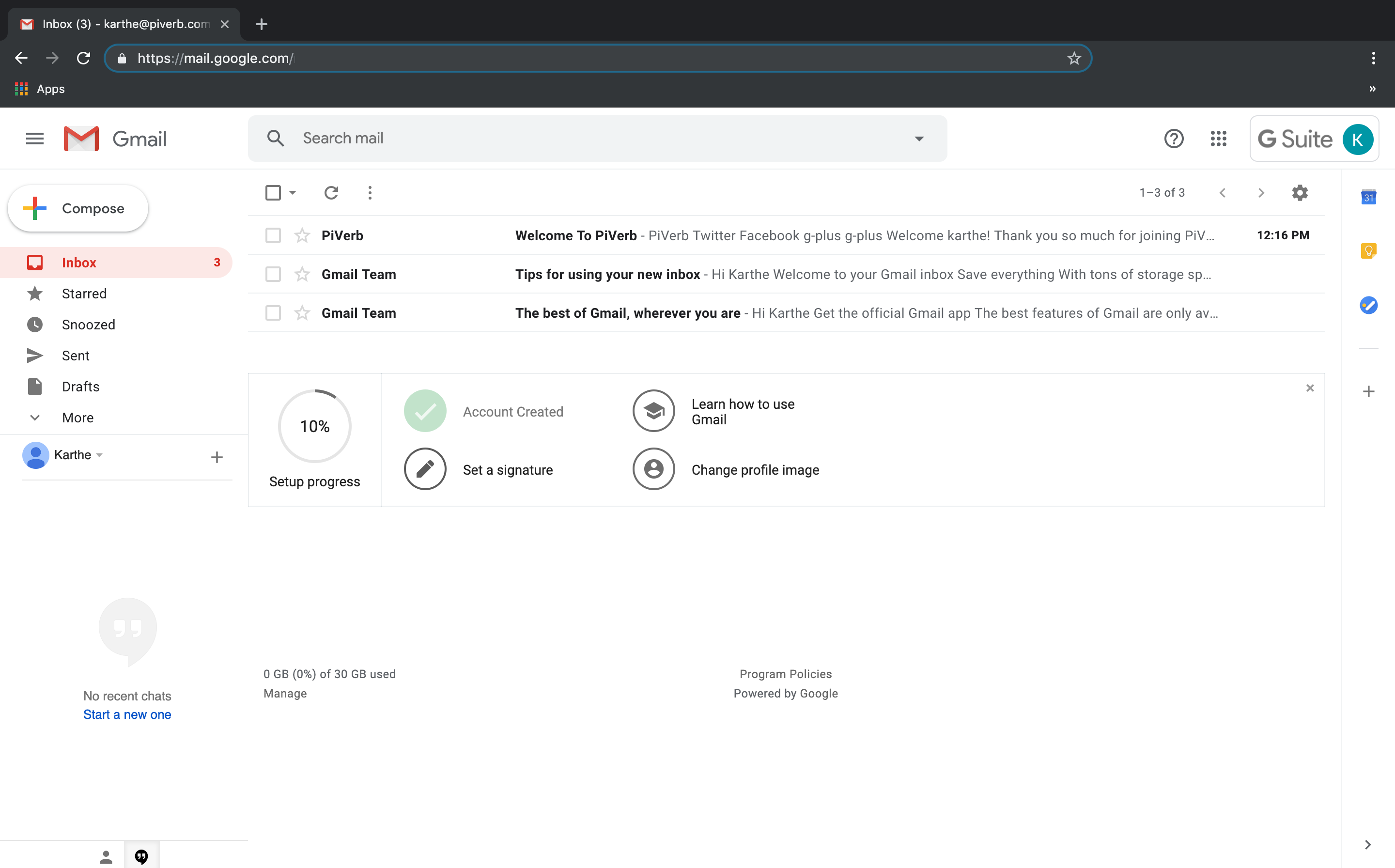Star the PiVerb email

point(302,235)
